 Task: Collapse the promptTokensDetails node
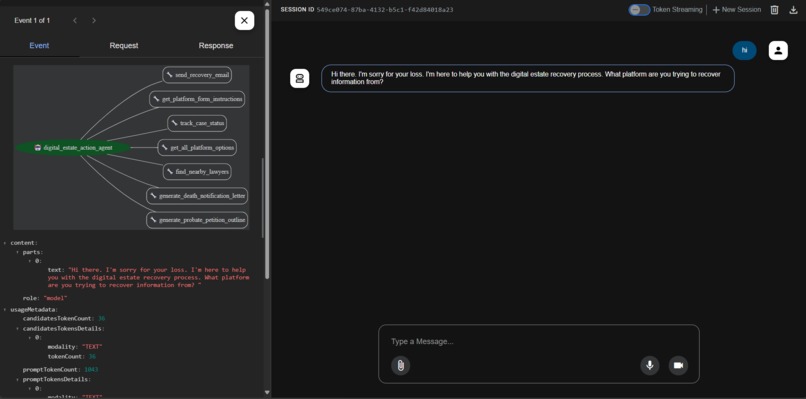[x=17, y=379]
